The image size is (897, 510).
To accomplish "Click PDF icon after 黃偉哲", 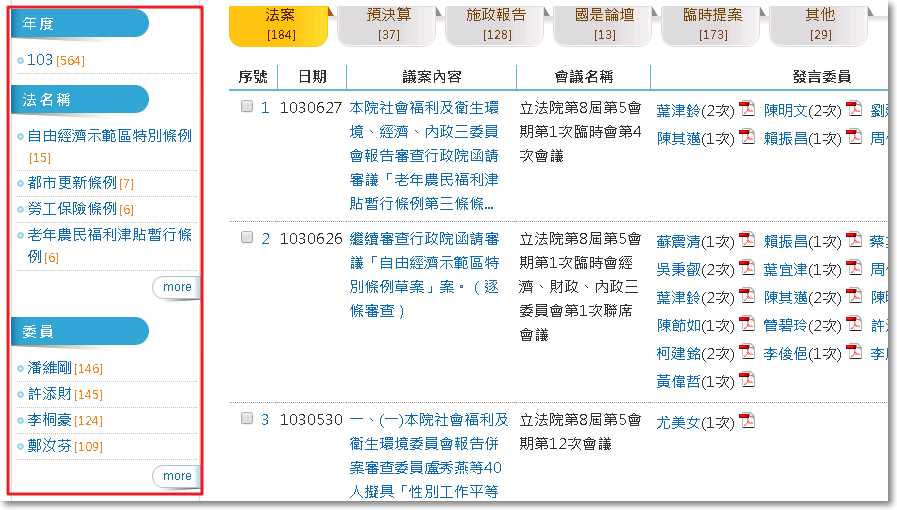I will point(746,380).
